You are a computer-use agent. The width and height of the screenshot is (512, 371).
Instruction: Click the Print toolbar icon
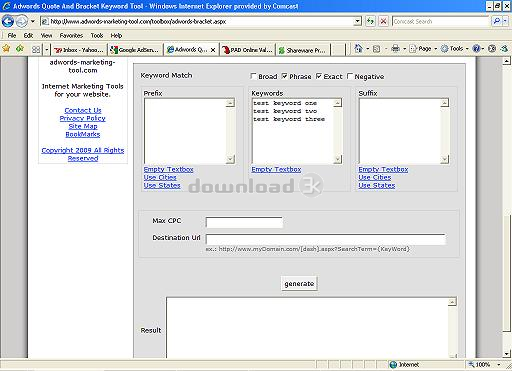[x=395, y=49]
